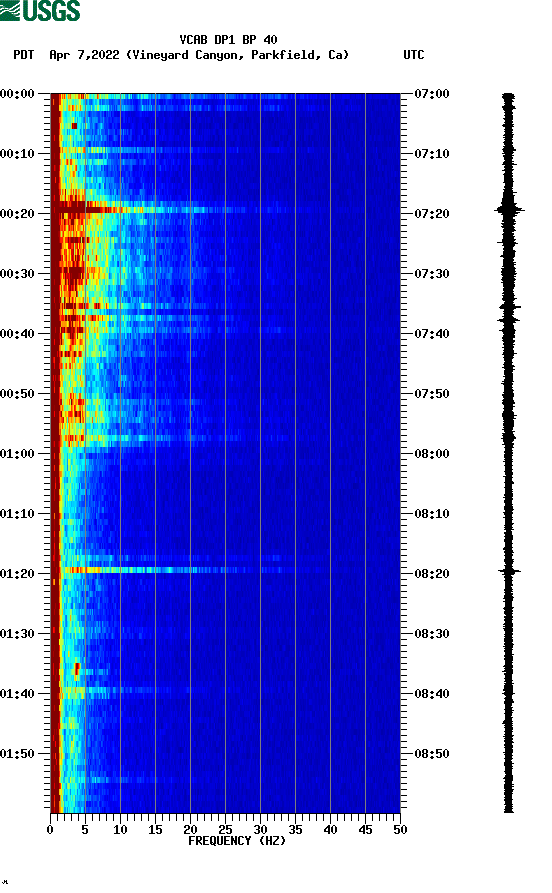Click the 01:10 PDT time label
552x893 pixels.
pos(17,513)
